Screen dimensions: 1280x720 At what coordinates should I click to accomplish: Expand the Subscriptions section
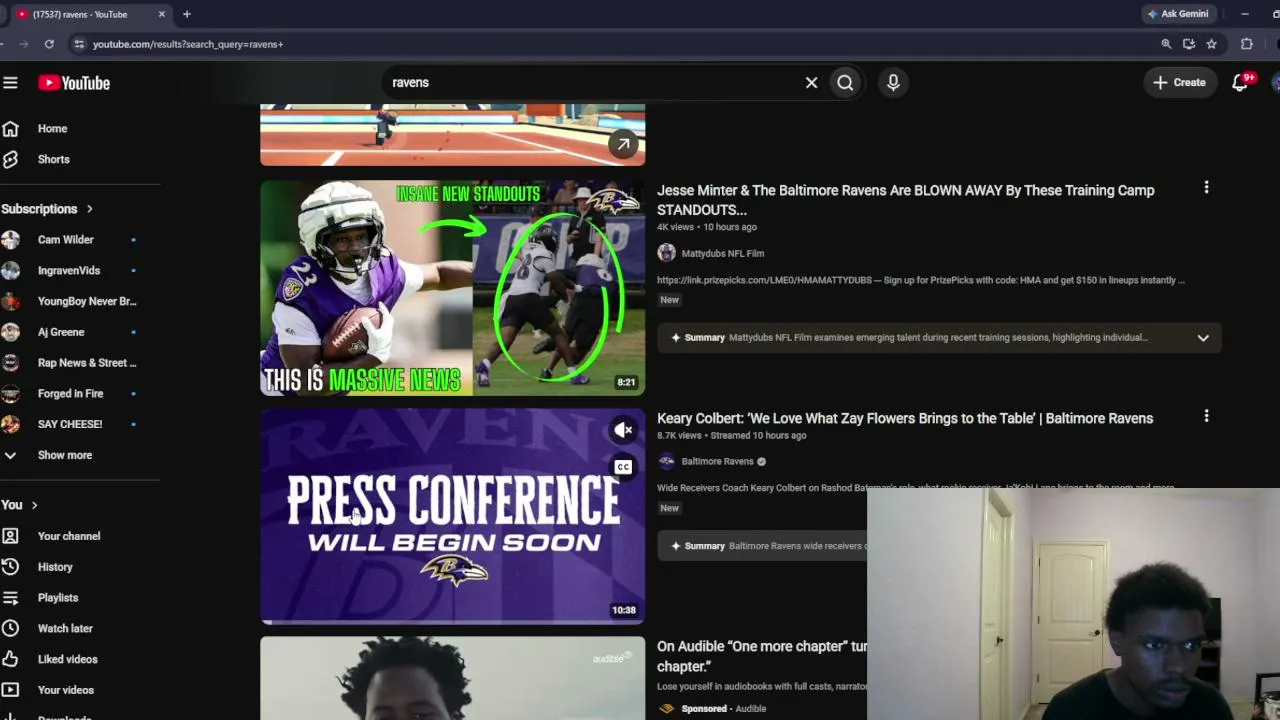click(x=47, y=209)
